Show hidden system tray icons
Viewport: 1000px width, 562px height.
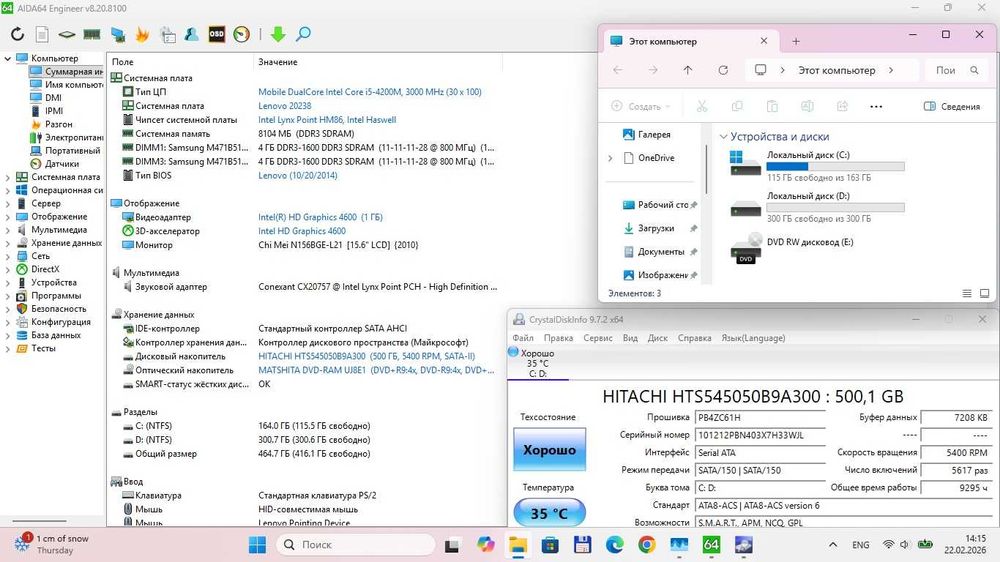coord(833,545)
